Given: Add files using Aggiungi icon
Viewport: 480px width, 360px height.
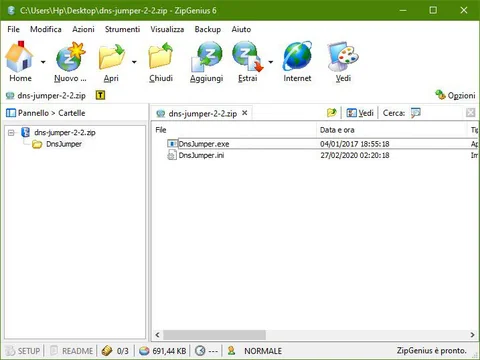Looking at the screenshot, I should click(x=206, y=56).
